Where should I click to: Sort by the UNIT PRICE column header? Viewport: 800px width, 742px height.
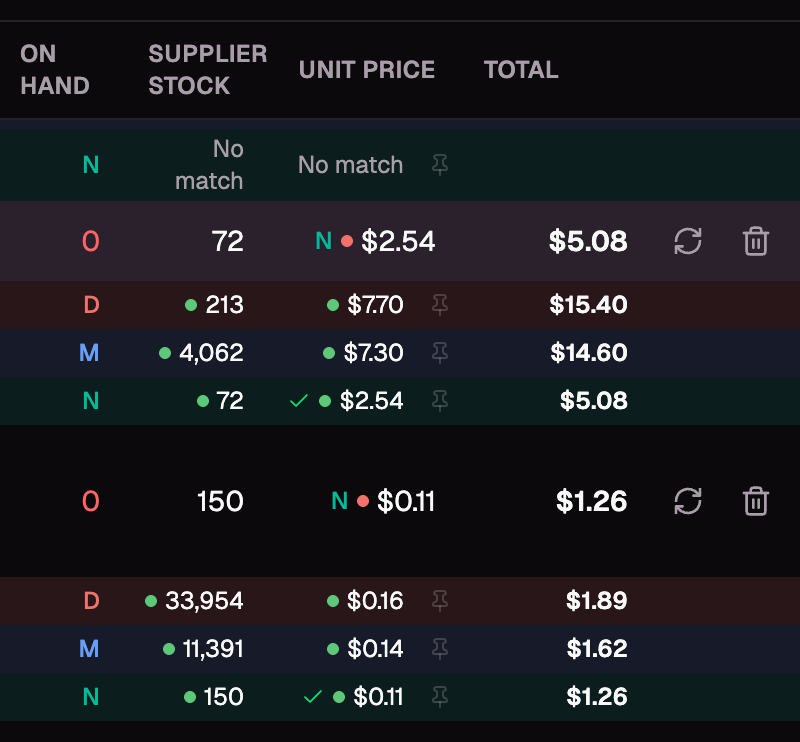pos(367,70)
